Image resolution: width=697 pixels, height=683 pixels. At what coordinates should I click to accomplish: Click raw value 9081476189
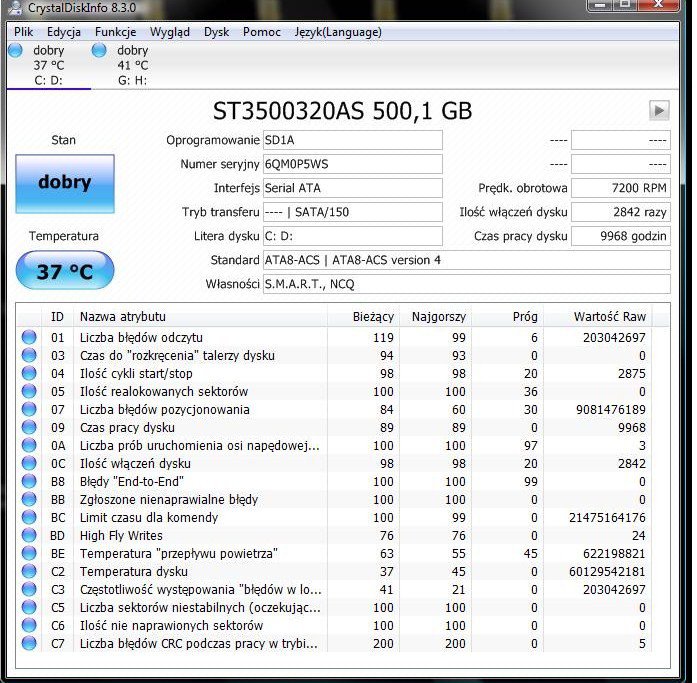pyautogui.click(x=611, y=409)
